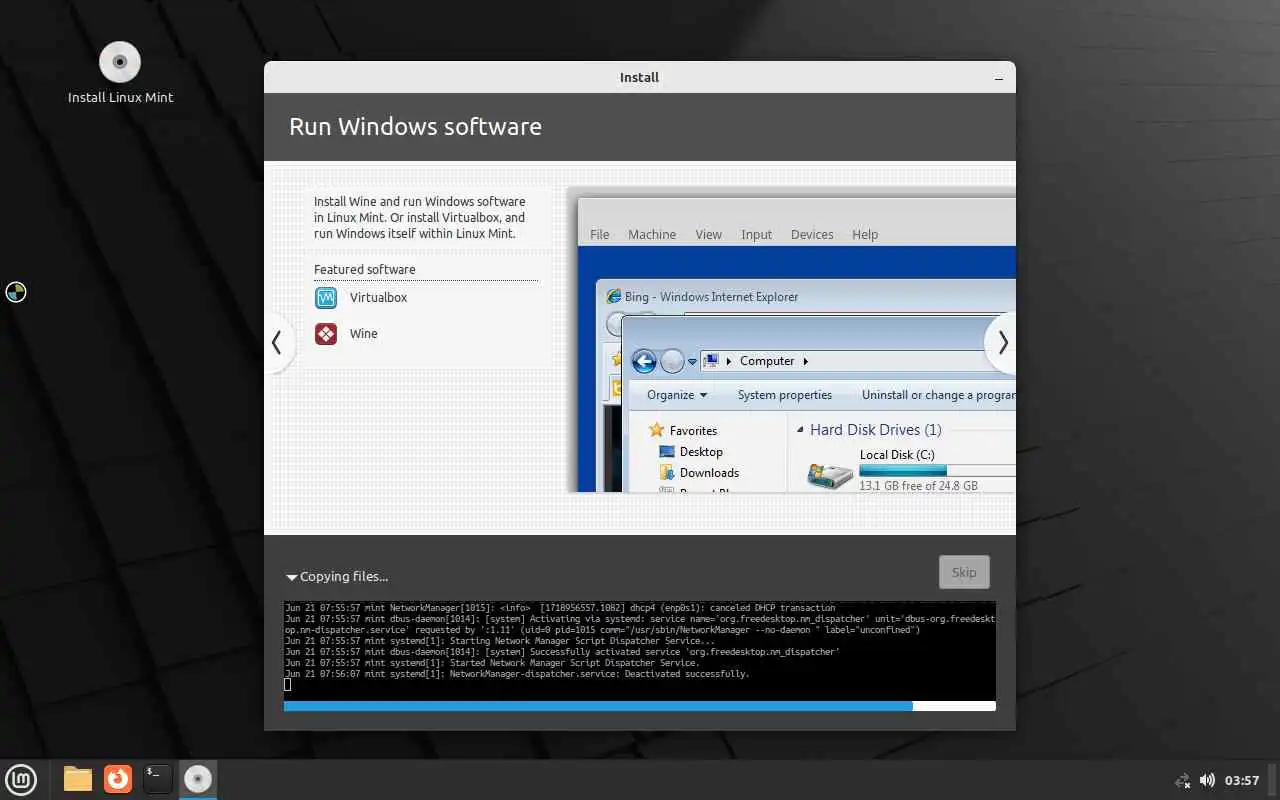Go to the previous slide with left arrow
The image size is (1280, 800).
pos(278,343)
